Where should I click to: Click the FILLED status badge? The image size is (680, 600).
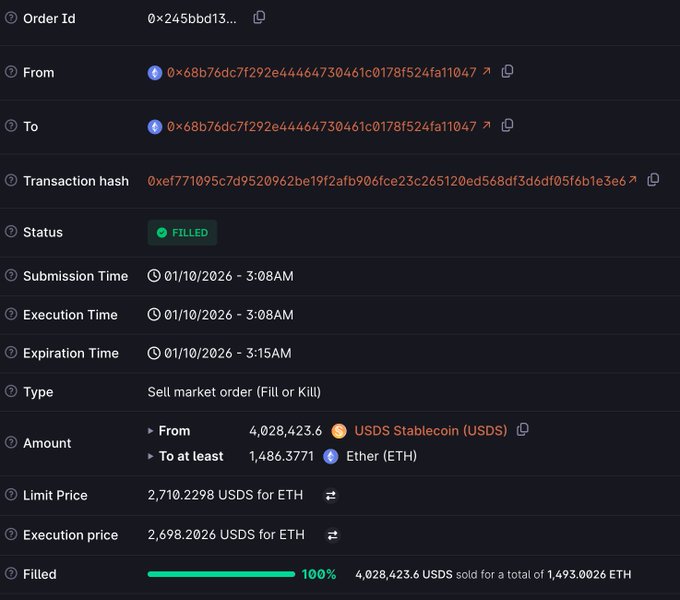[x=182, y=233]
